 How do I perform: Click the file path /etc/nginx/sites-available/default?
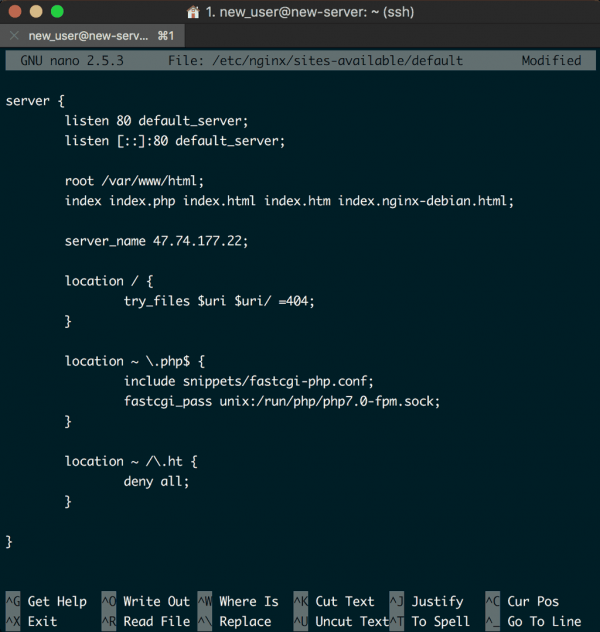pos(338,60)
